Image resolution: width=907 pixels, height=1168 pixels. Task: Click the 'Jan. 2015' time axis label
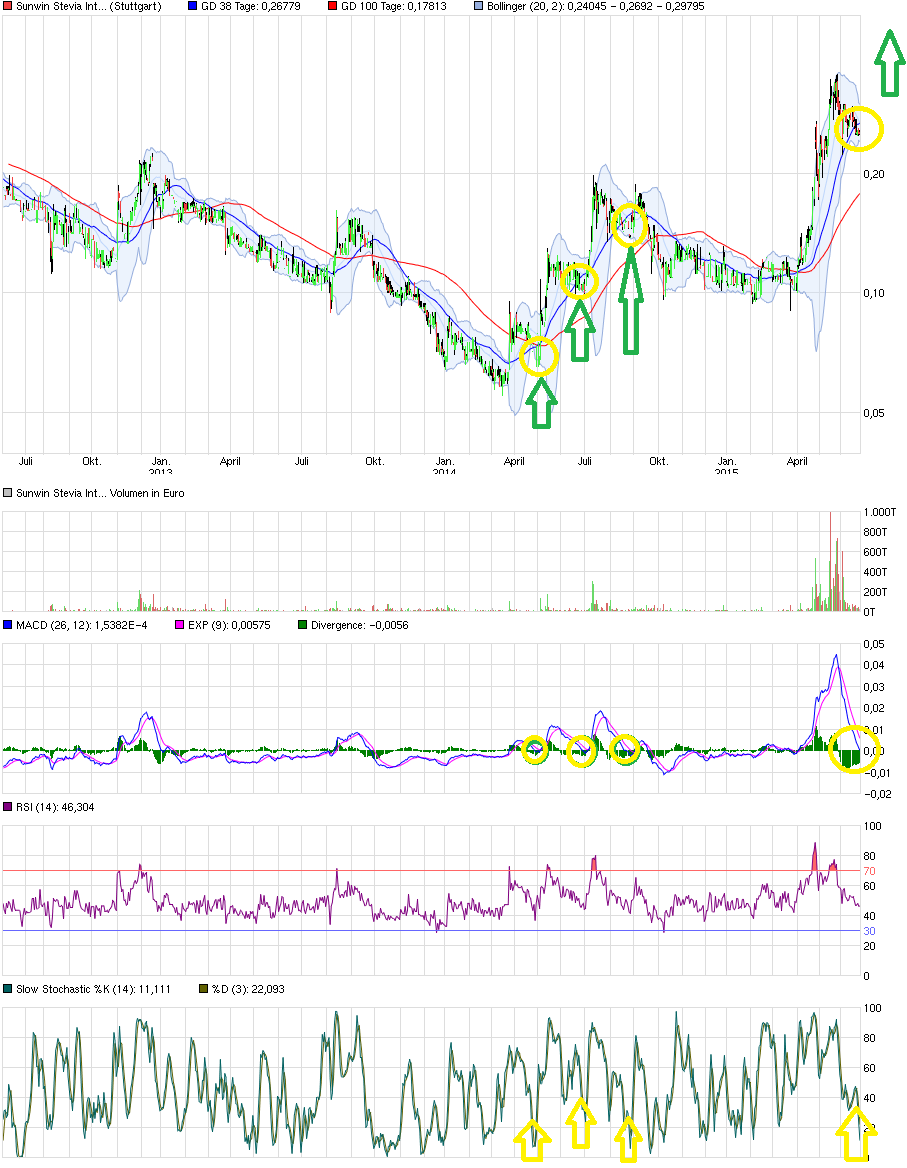727,466
